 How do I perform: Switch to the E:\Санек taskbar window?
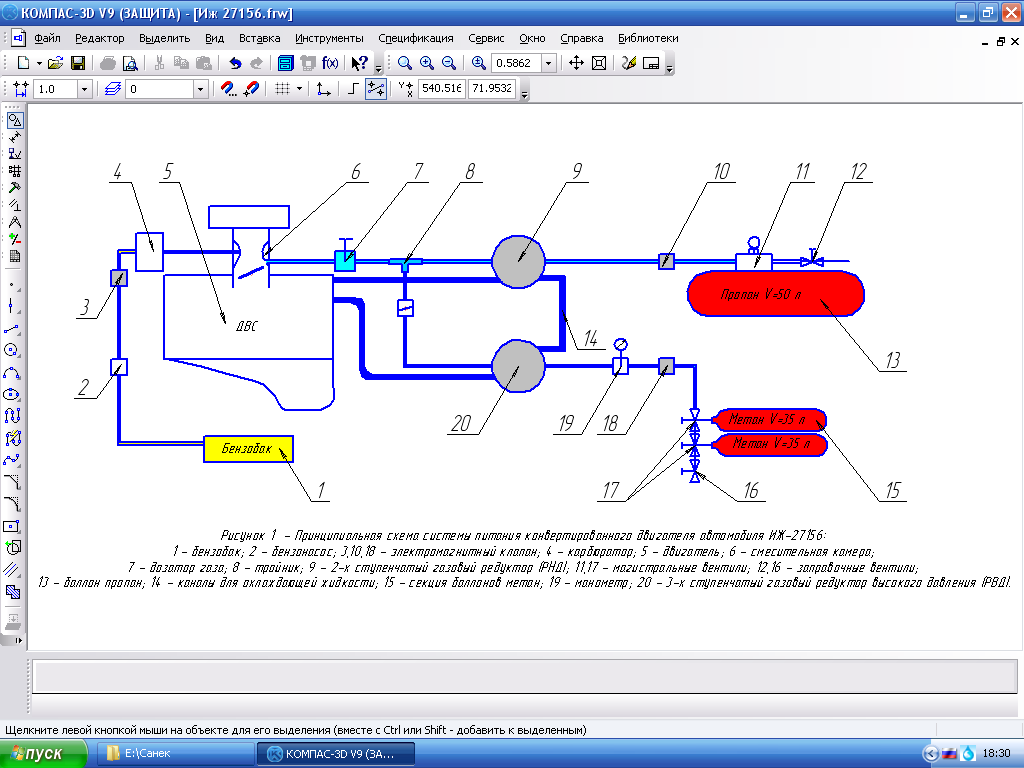(x=176, y=754)
